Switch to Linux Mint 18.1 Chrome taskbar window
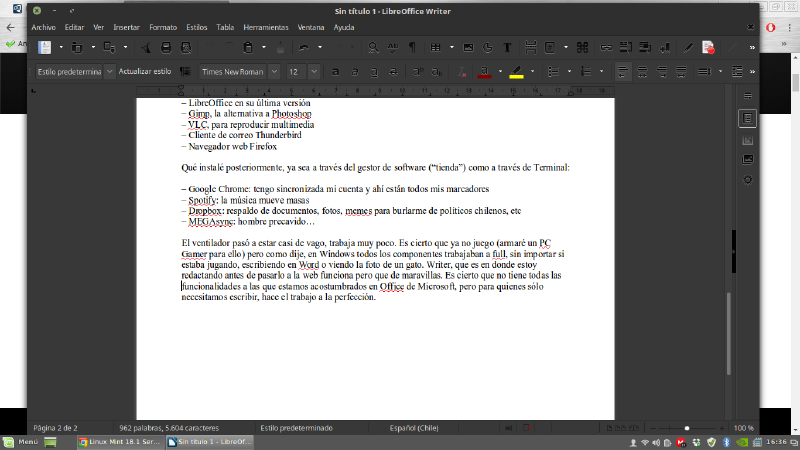The width and height of the screenshot is (800, 450). tap(120, 442)
